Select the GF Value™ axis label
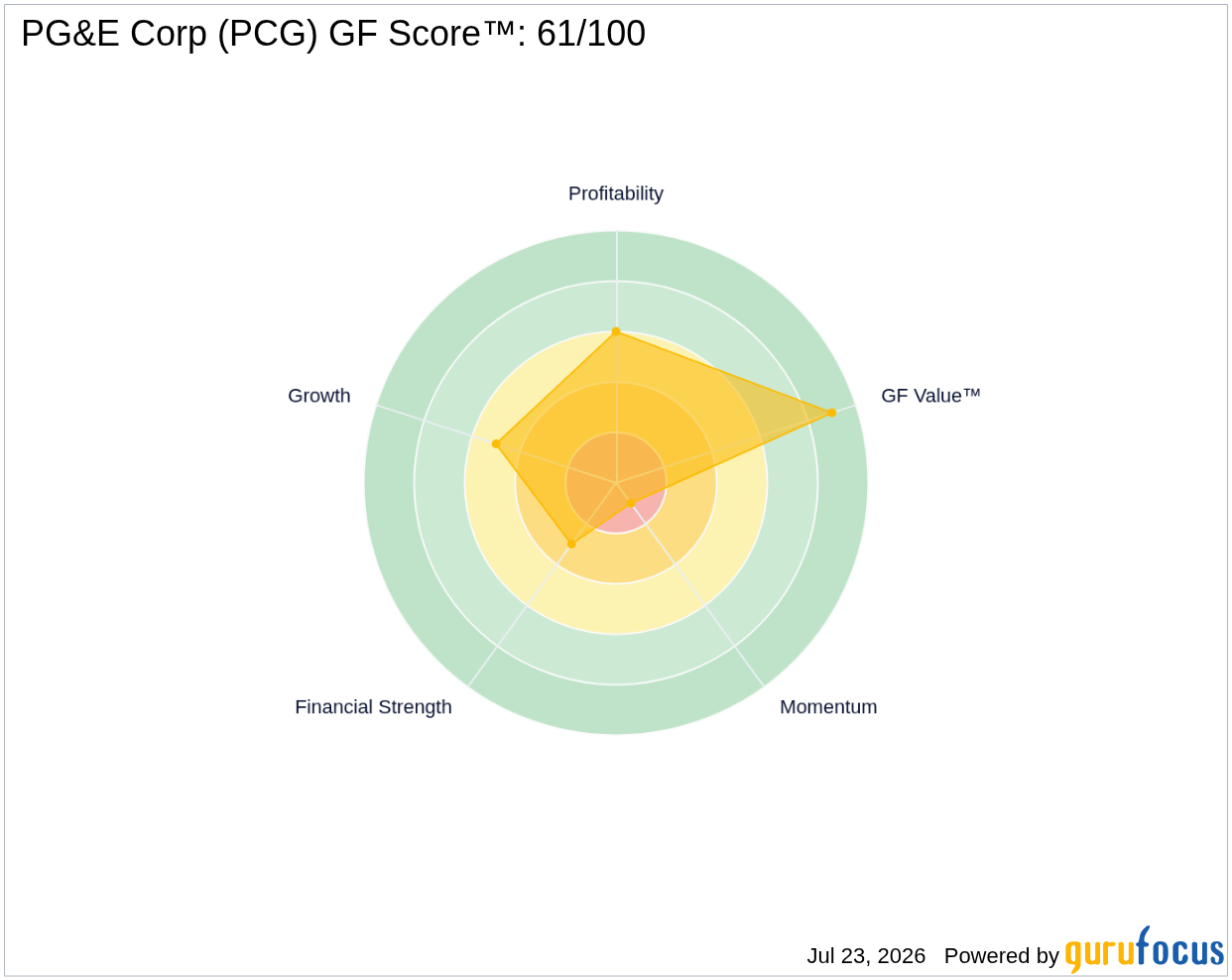Screen dimensions: 1232x980 coord(930,396)
